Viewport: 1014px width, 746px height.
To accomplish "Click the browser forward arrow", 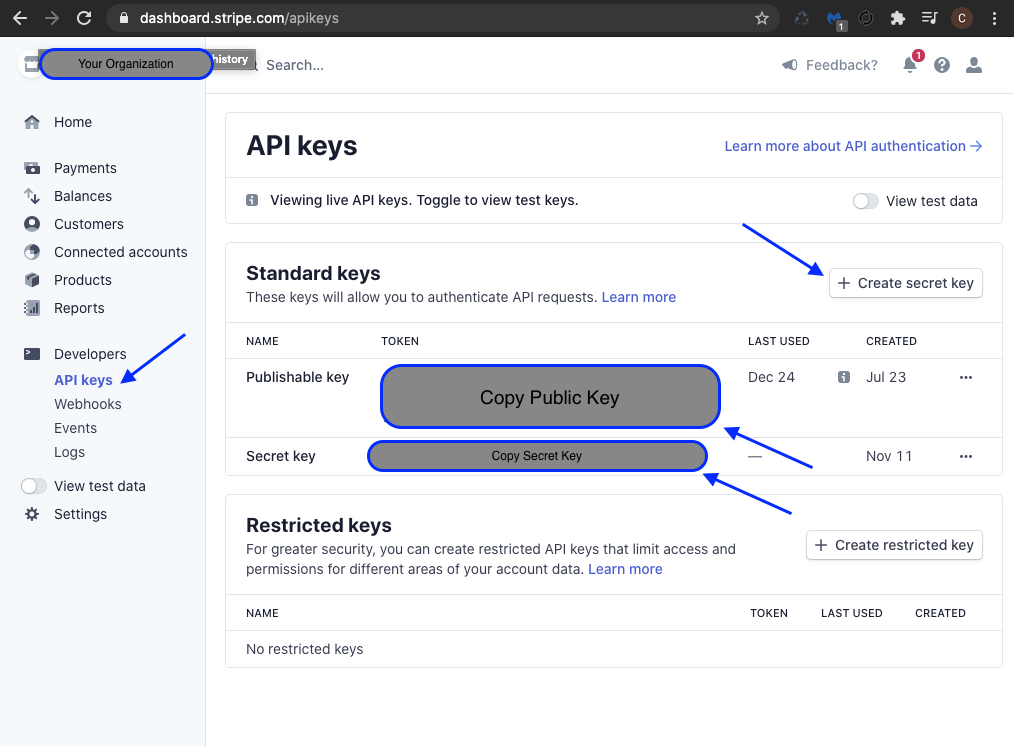I will click(x=52, y=18).
